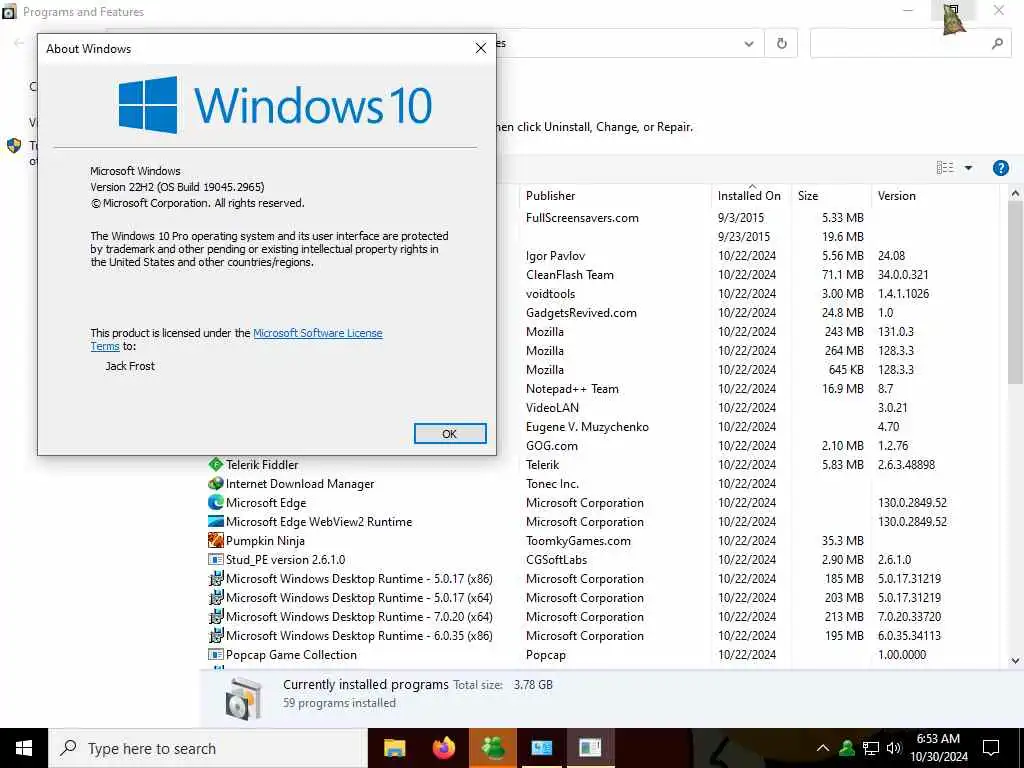Launch Firefox from the taskbar
The image size is (1024, 768).
(444, 748)
